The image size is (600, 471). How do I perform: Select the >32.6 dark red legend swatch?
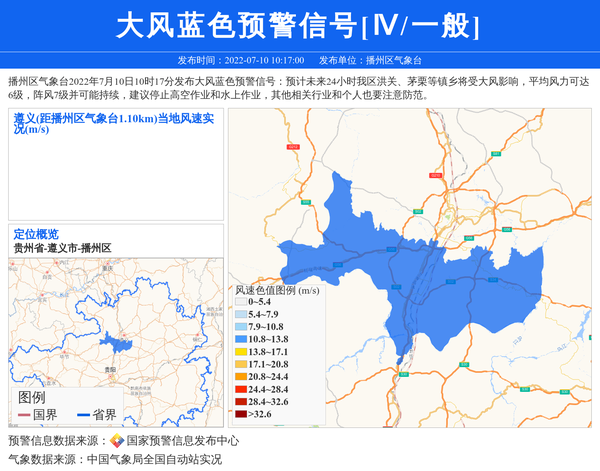240,413
